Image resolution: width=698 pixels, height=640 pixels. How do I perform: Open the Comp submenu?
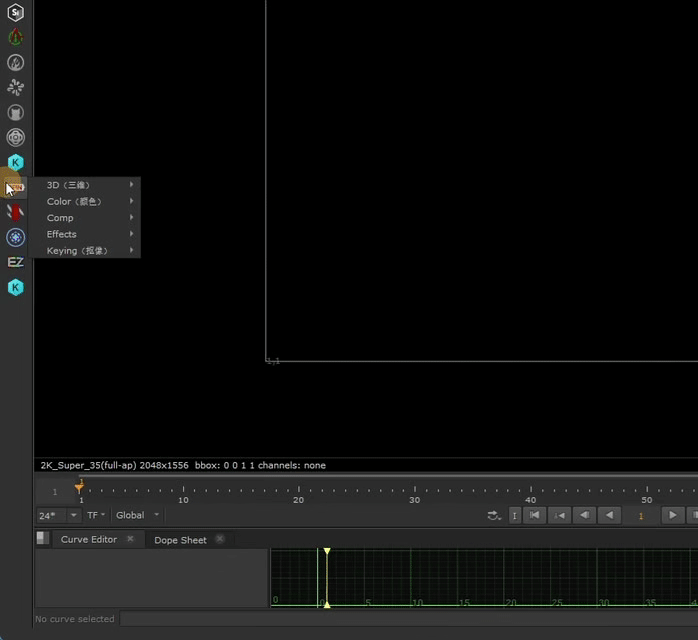[85, 218]
